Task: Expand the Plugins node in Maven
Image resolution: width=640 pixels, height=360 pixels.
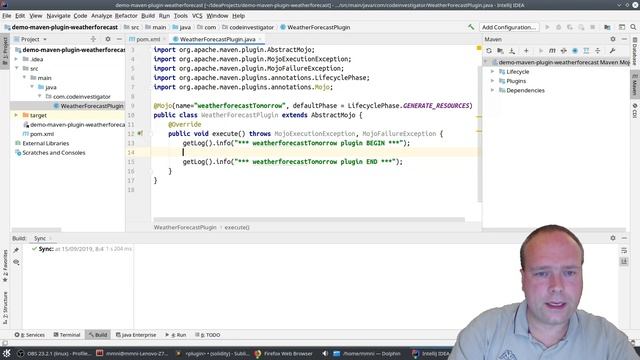Action: [x=492, y=81]
